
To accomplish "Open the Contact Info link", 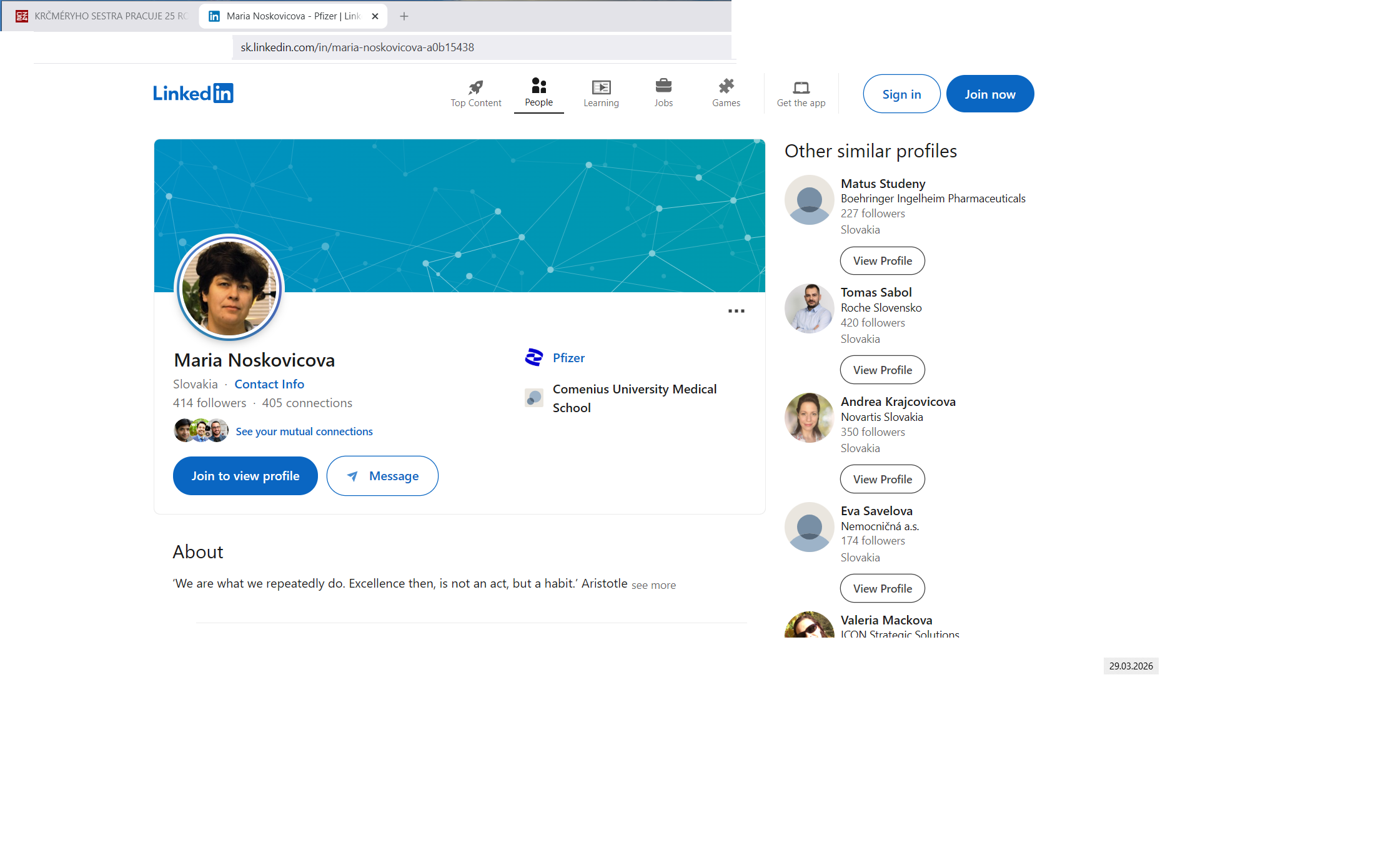I will [x=269, y=384].
